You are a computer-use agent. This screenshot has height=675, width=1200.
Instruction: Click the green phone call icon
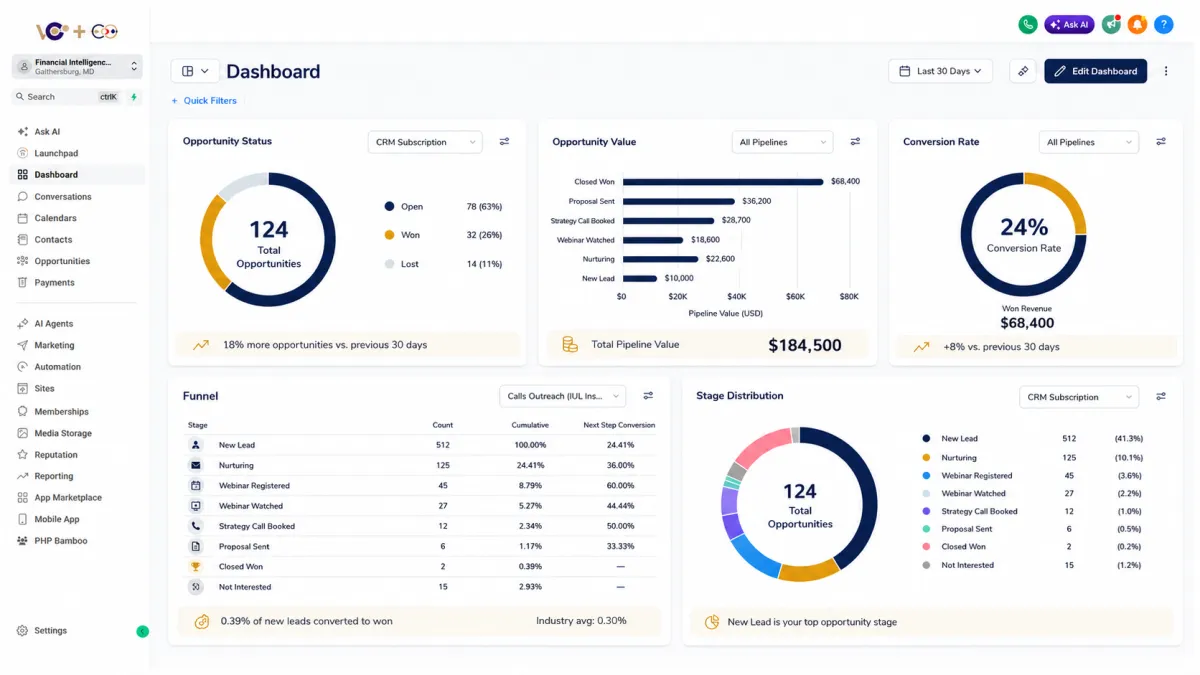pyautogui.click(x=1028, y=25)
